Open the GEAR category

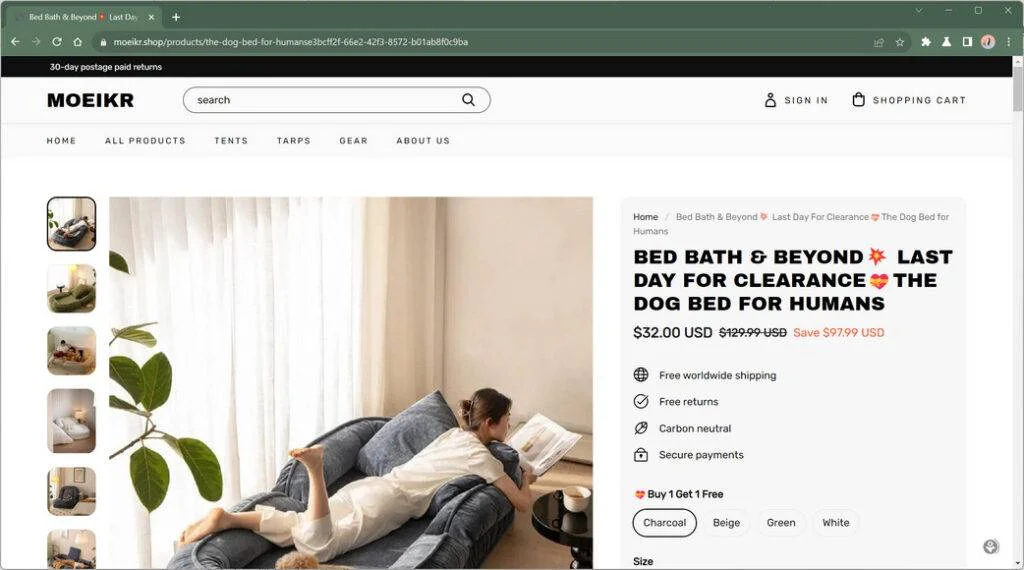(x=353, y=141)
